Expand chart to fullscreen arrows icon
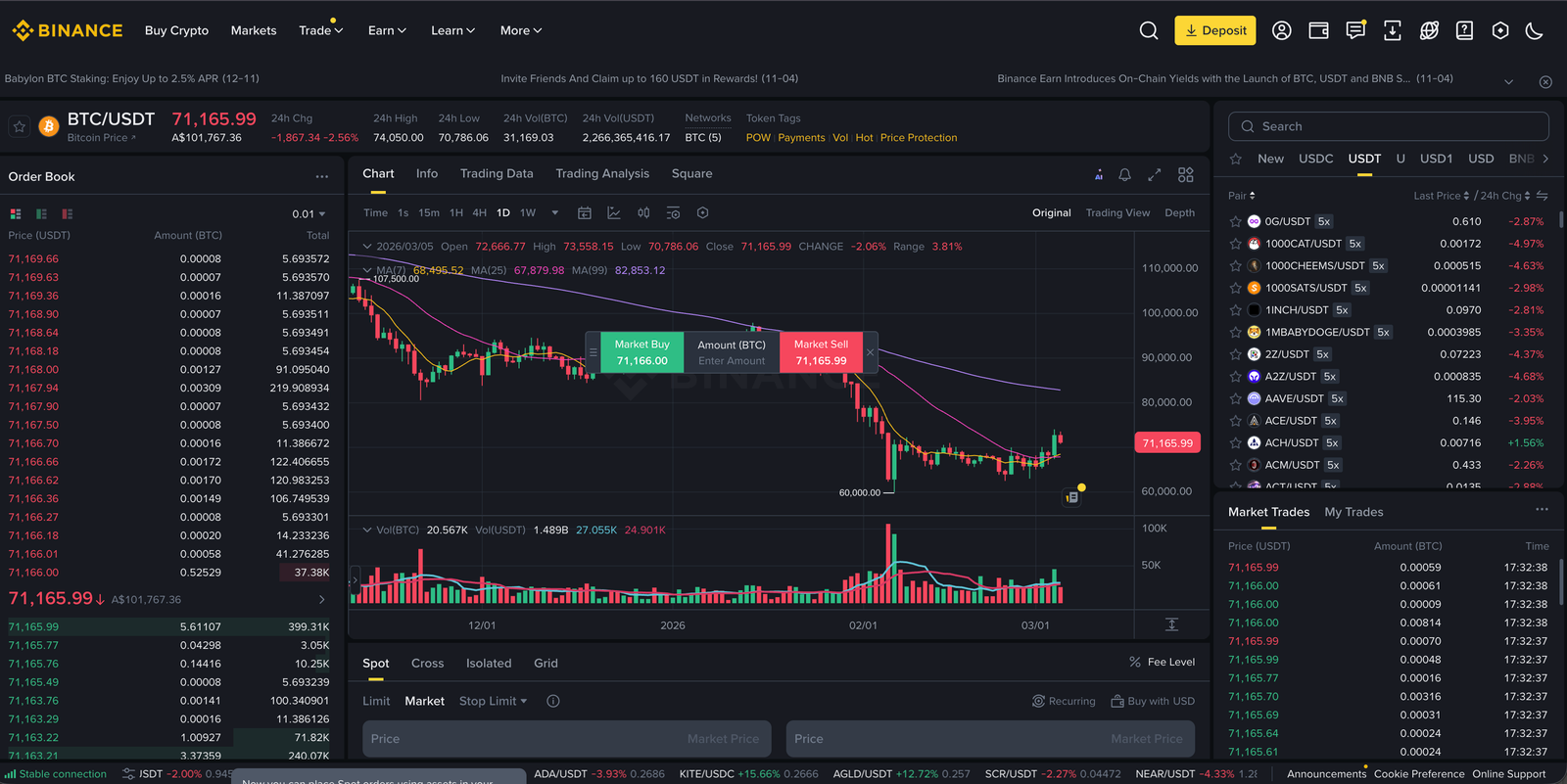Screen dimensions: 1567x784 [1155, 174]
